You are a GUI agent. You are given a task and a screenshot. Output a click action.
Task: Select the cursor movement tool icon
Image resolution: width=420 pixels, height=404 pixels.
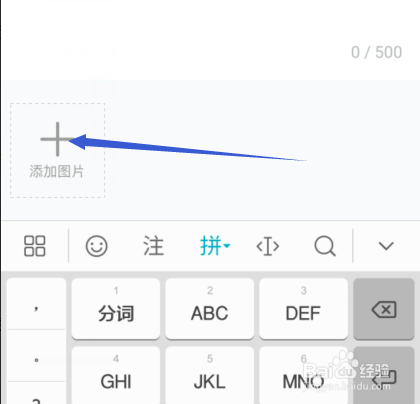(x=268, y=246)
